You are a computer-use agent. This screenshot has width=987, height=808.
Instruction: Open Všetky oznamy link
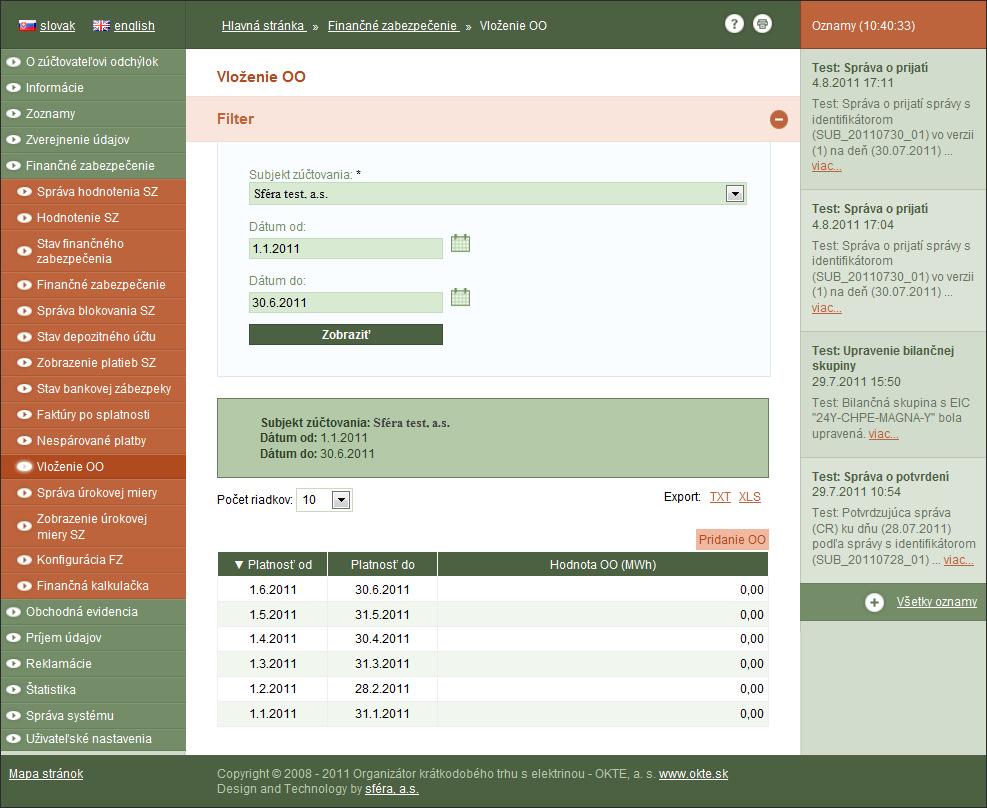coord(937,602)
